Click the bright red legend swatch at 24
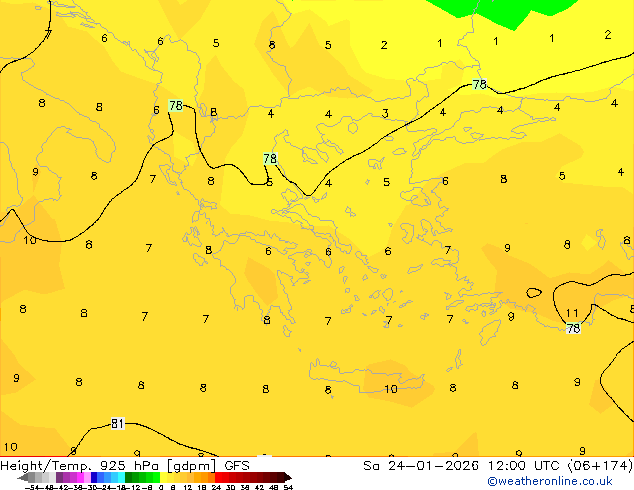This screenshot has height=490, width=634. click(x=218, y=477)
